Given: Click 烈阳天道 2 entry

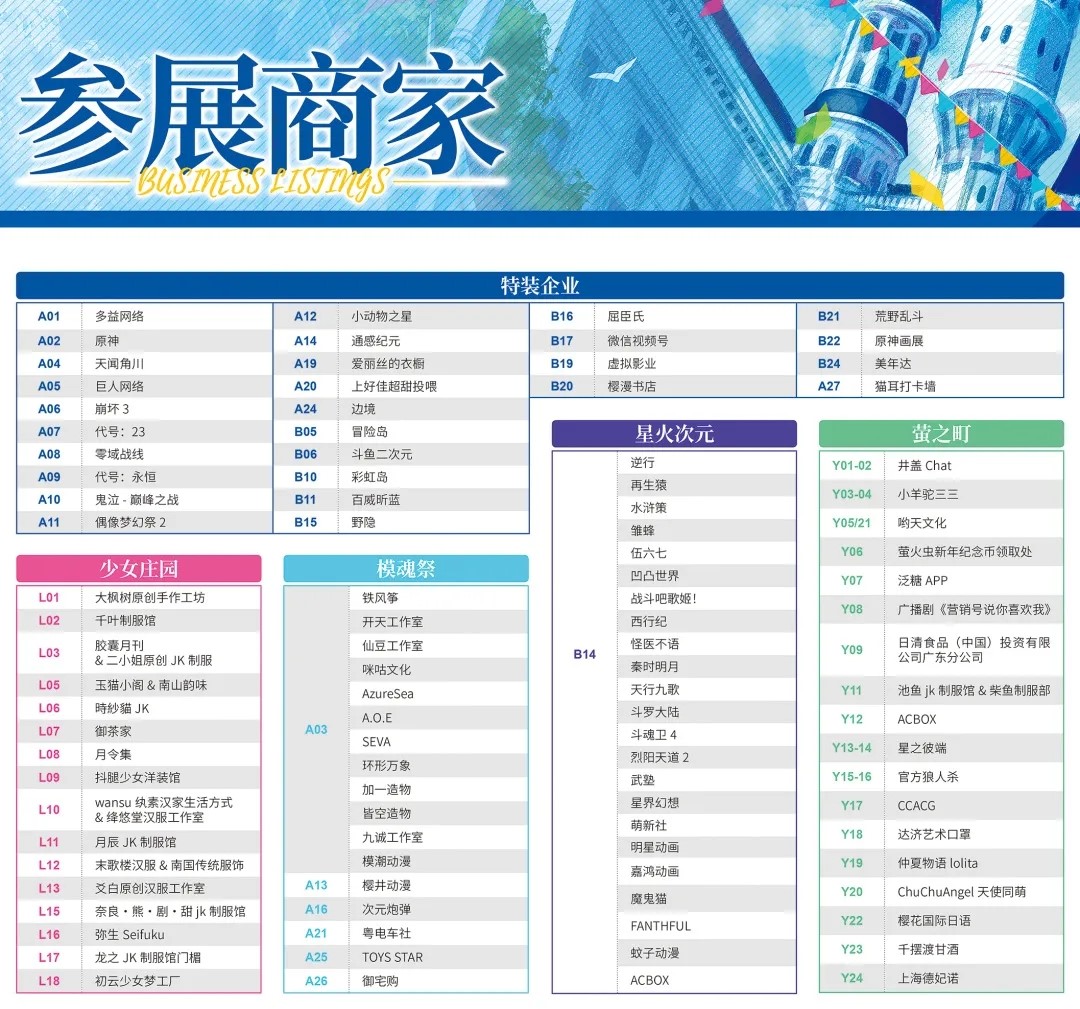Looking at the screenshot, I should pos(660,758).
